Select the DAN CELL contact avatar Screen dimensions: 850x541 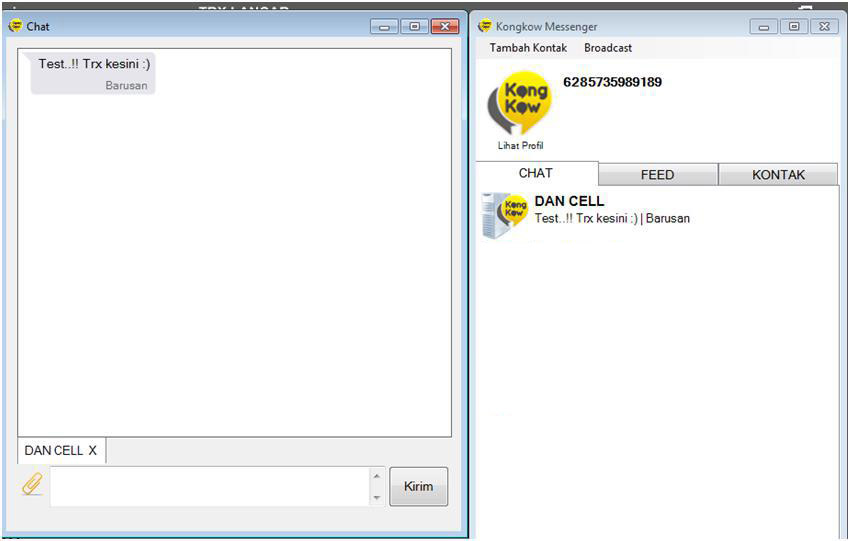click(x=504, y=215)
